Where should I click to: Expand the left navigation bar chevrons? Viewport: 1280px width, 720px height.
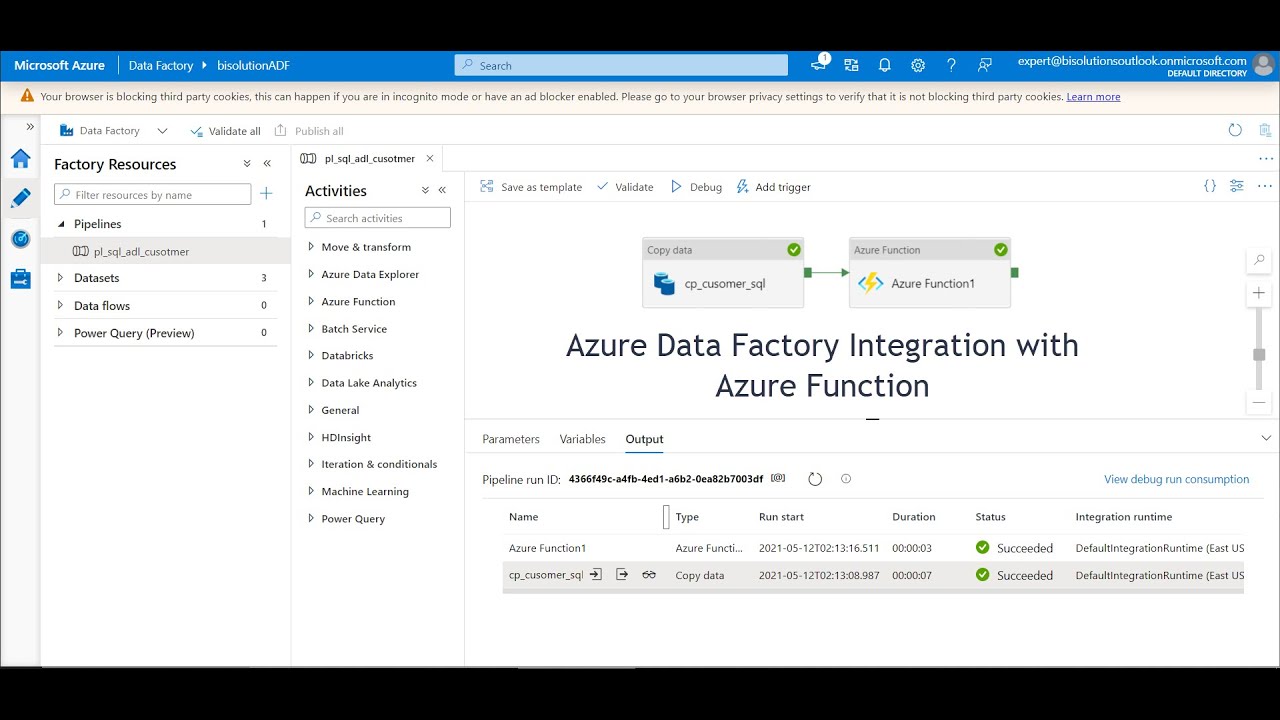coord(30,127)
